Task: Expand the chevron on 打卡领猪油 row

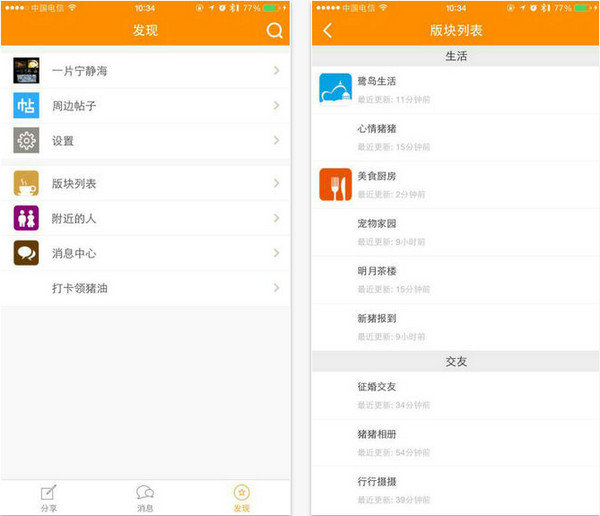Action: pyautogui.click(x=277, y=288)
